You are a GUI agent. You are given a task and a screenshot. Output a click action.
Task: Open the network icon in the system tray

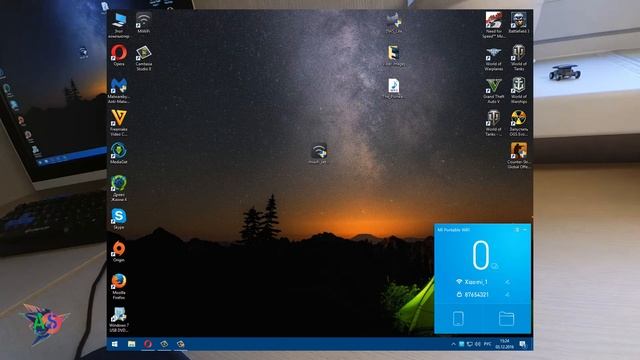click(x=469, y=344)
